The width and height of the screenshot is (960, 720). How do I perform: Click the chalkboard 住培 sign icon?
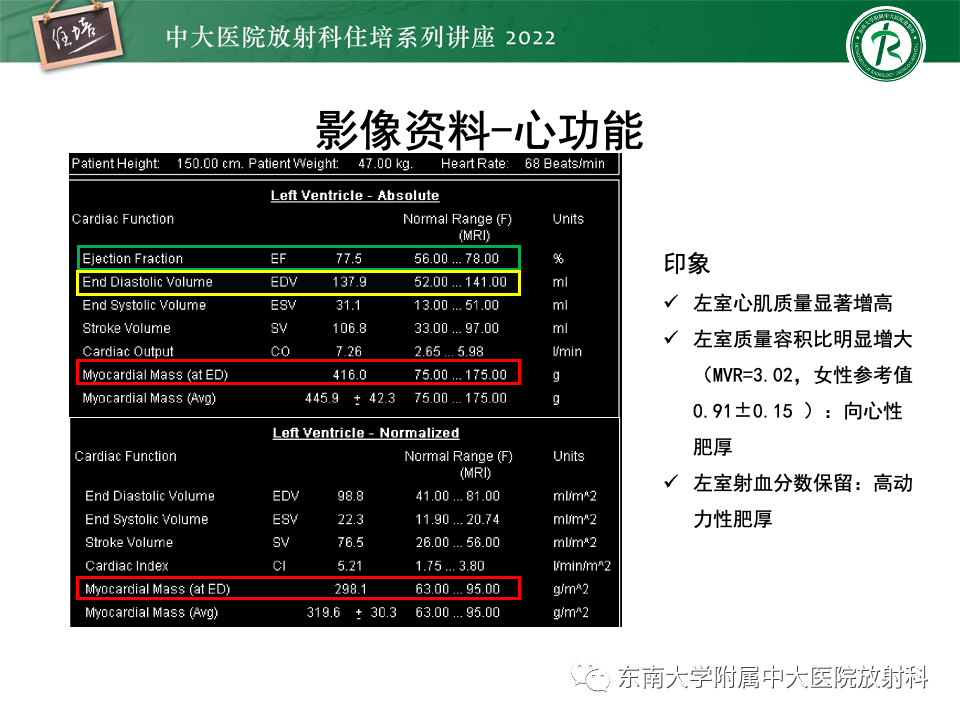77,35
